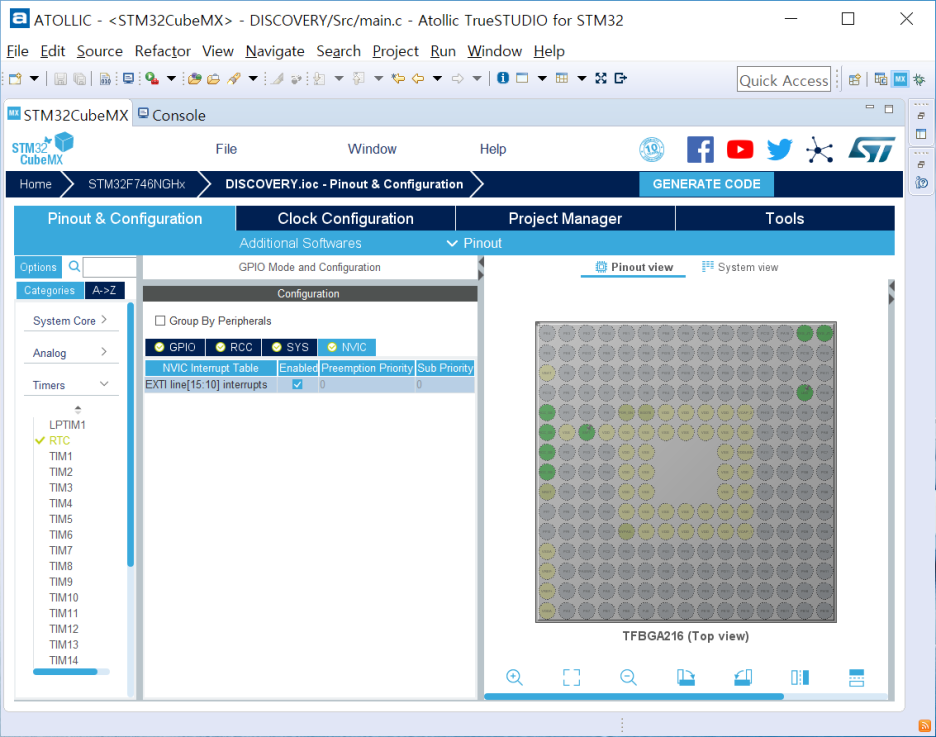Minimize the STM32CubeMX view panel

[x=870, y=108]
